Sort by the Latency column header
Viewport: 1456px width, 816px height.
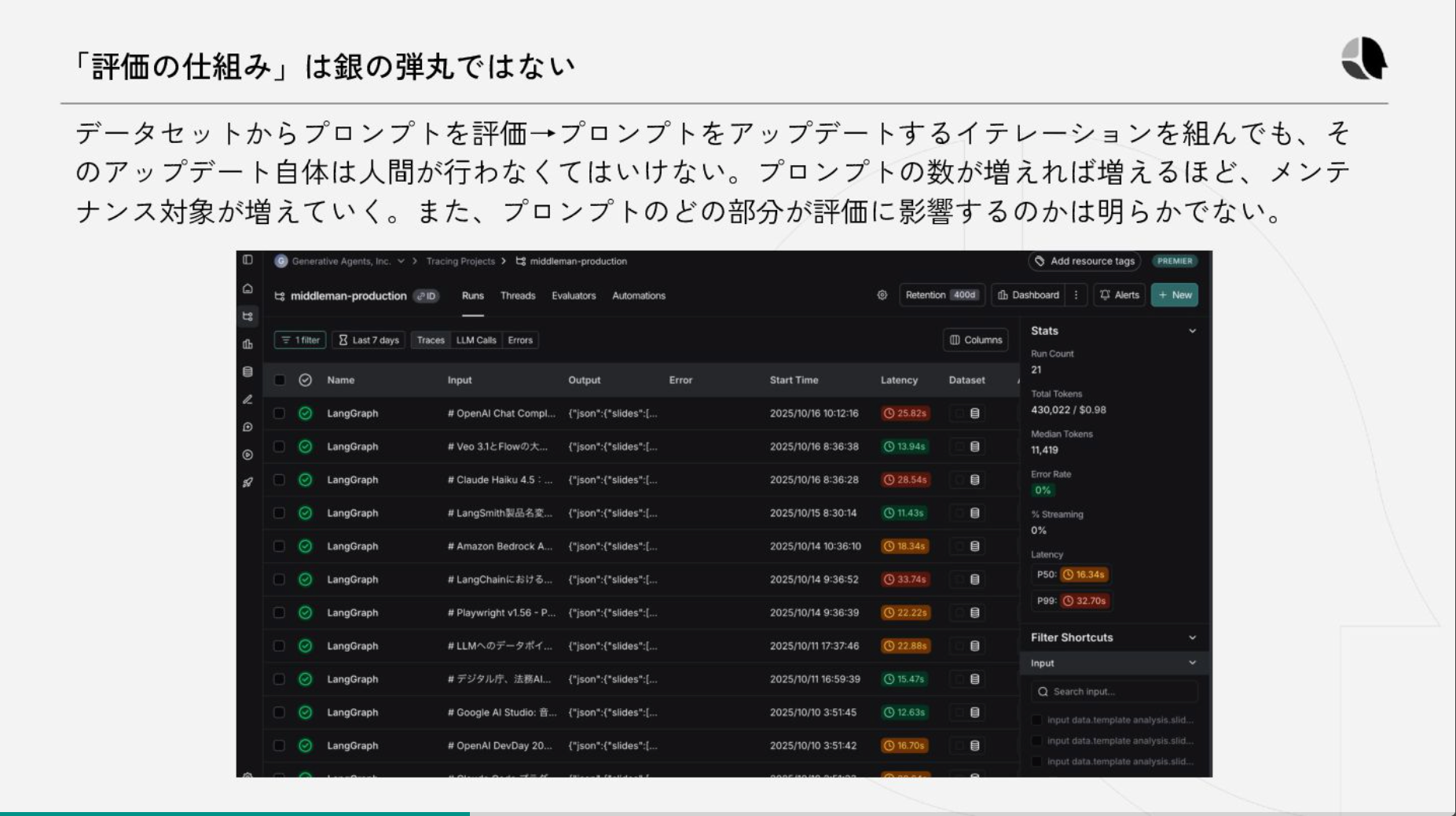point(899,380)
